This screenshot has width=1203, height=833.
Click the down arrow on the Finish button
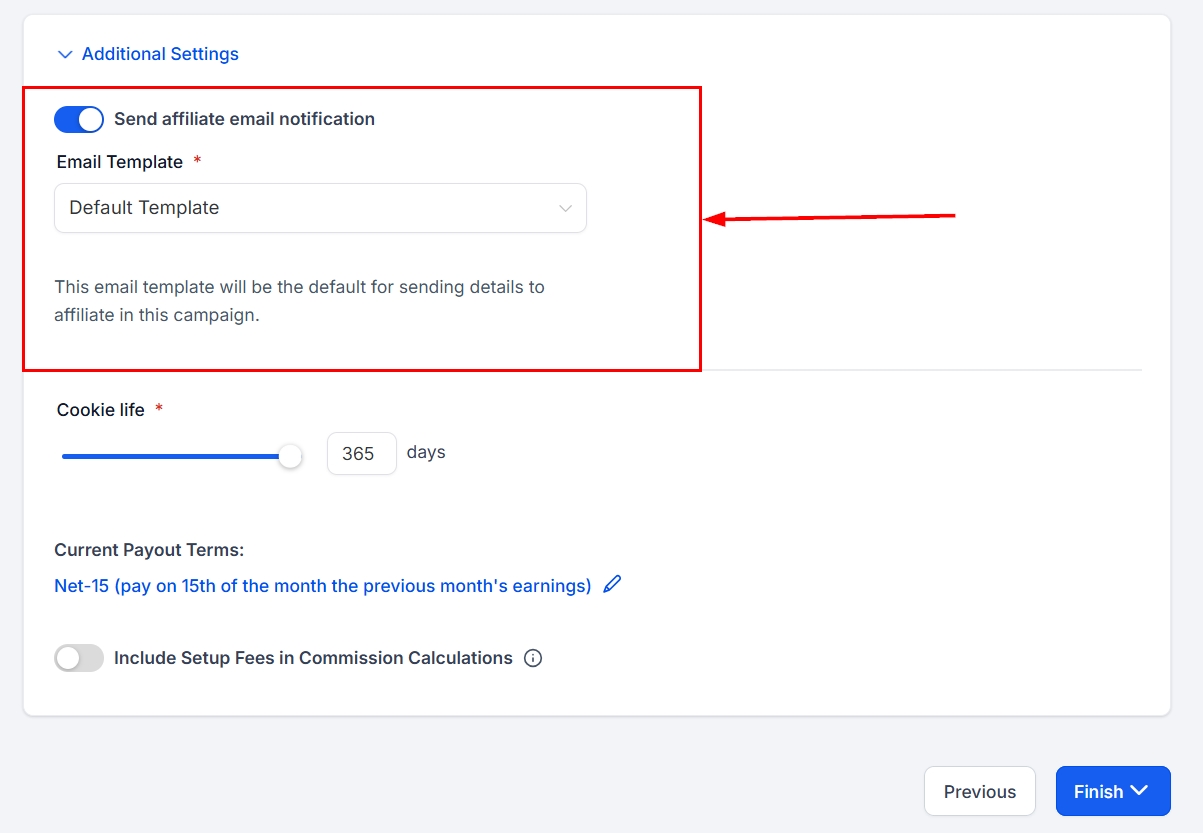pos(1139,791)
